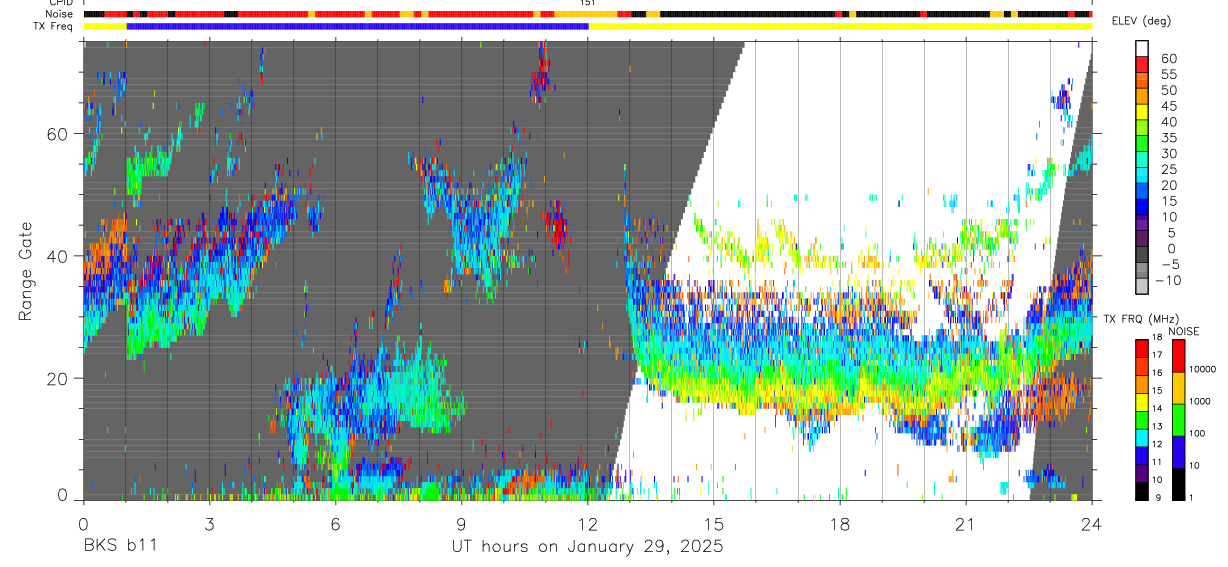
Task: Click the "40" tick on the Range Gate axis
Action: click(x=59, y=256)
